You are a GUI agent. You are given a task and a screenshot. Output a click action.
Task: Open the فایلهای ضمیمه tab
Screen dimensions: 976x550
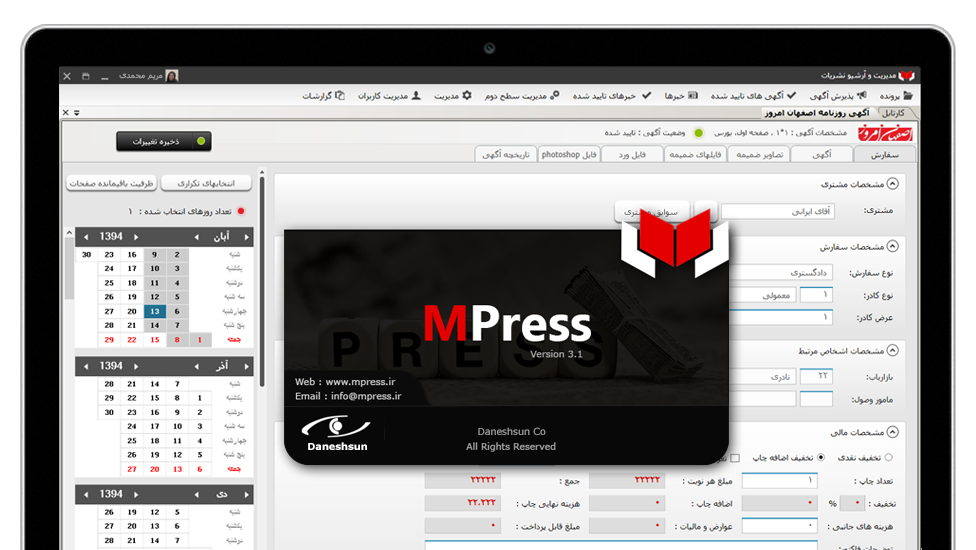(x=695, y=154)
